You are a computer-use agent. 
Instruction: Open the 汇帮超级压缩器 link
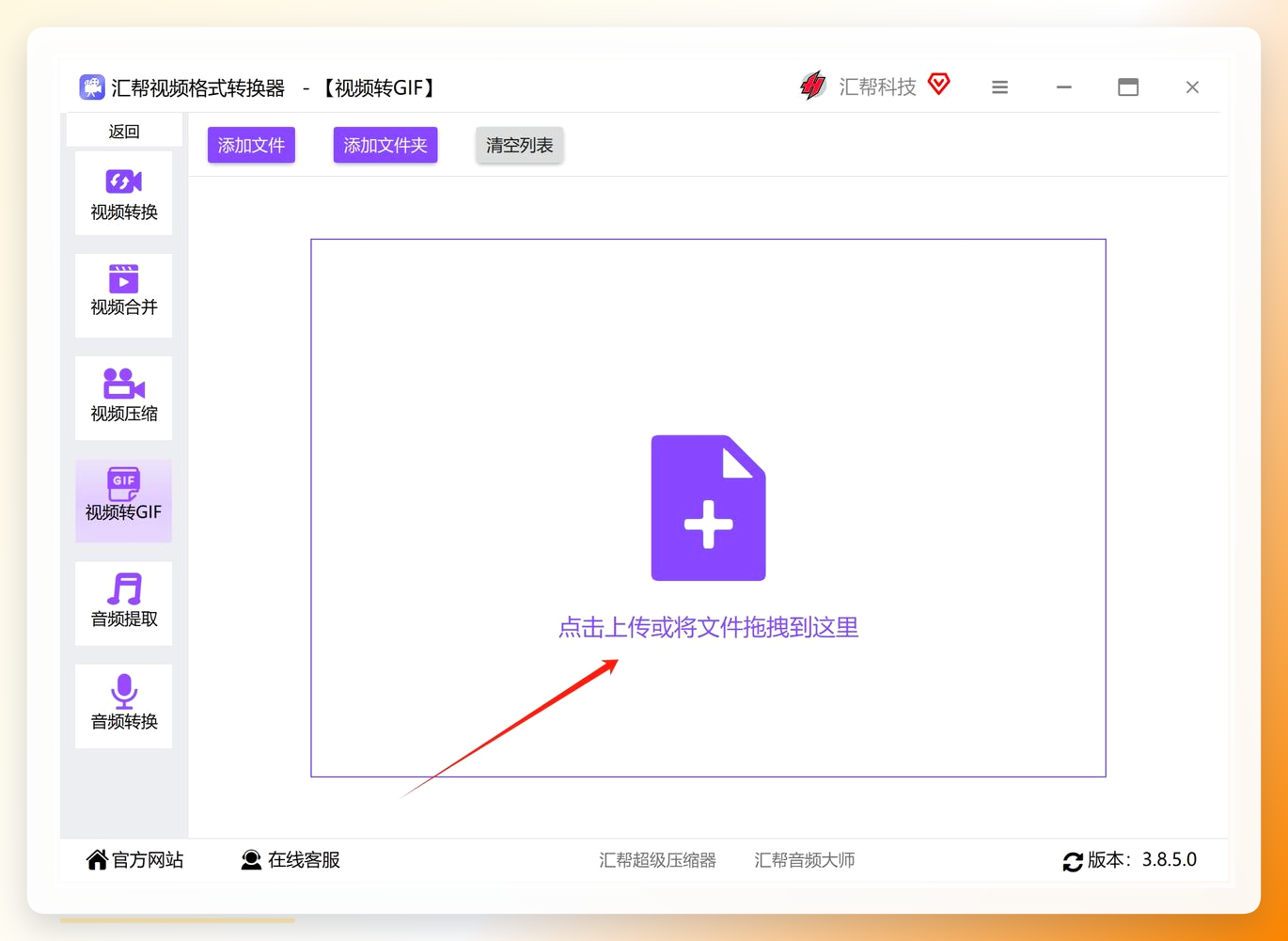(x=658, y=860)
